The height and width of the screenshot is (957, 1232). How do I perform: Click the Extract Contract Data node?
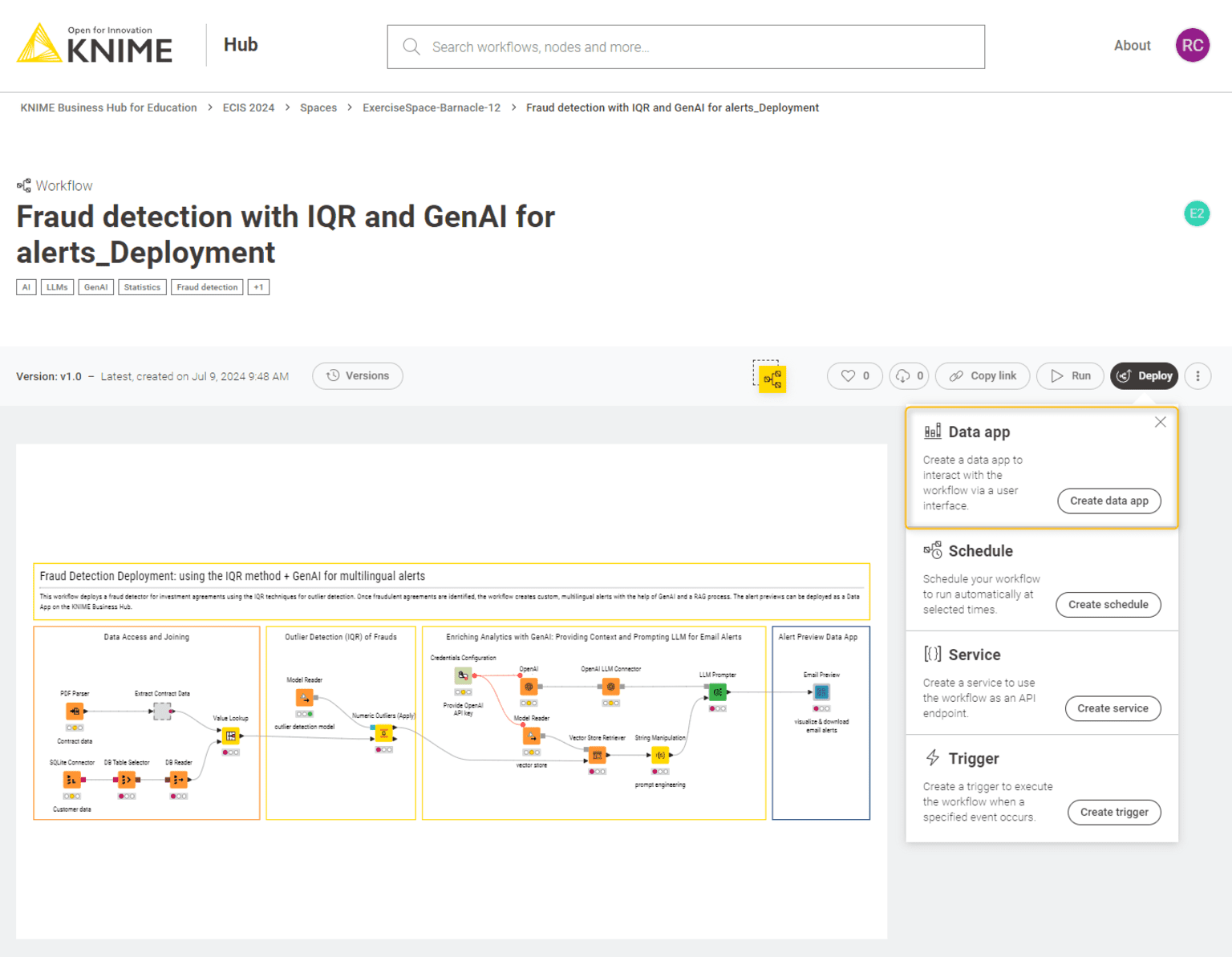162,712
